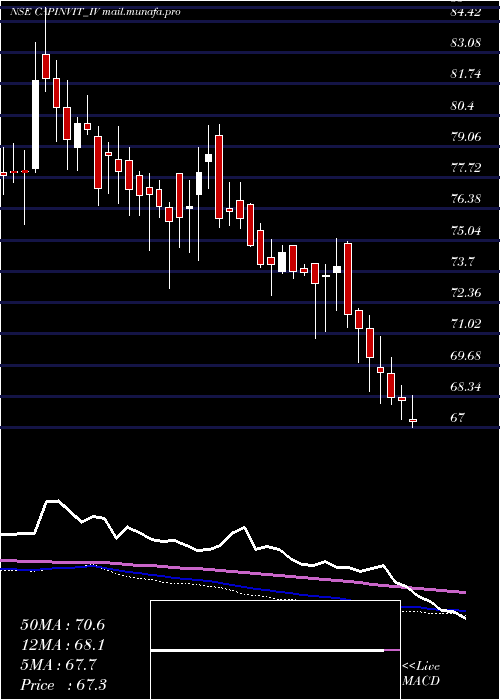Viewport: 500px width, 700px height.
Task: Click the 81.74 price axis label
Action: point(466,74)
